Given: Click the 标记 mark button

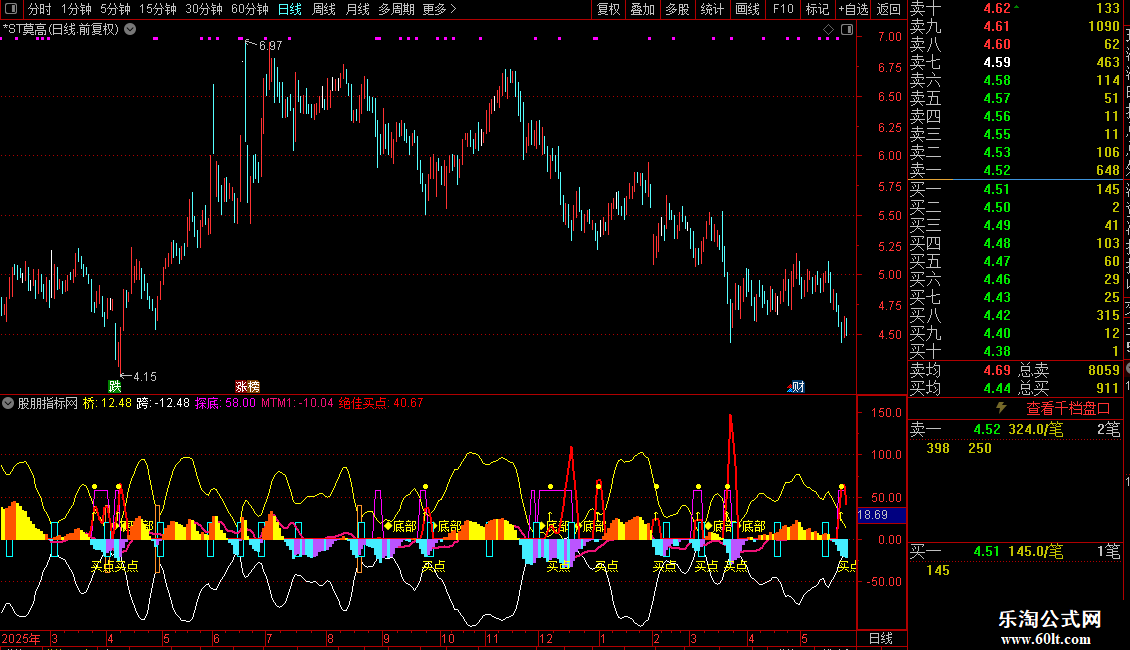Looking at the screenshot, I should pyautogui.click(x=817, y=9).
